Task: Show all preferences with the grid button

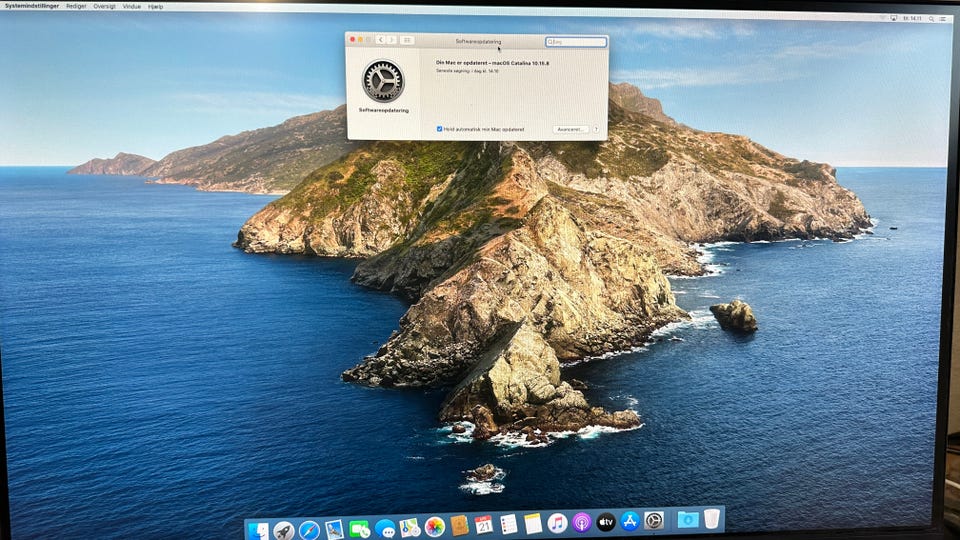Action: [x=407, y=40]
